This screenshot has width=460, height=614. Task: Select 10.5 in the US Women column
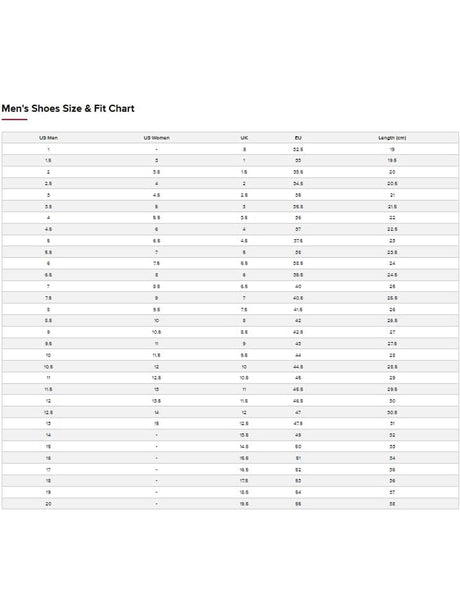click(157, 332)
